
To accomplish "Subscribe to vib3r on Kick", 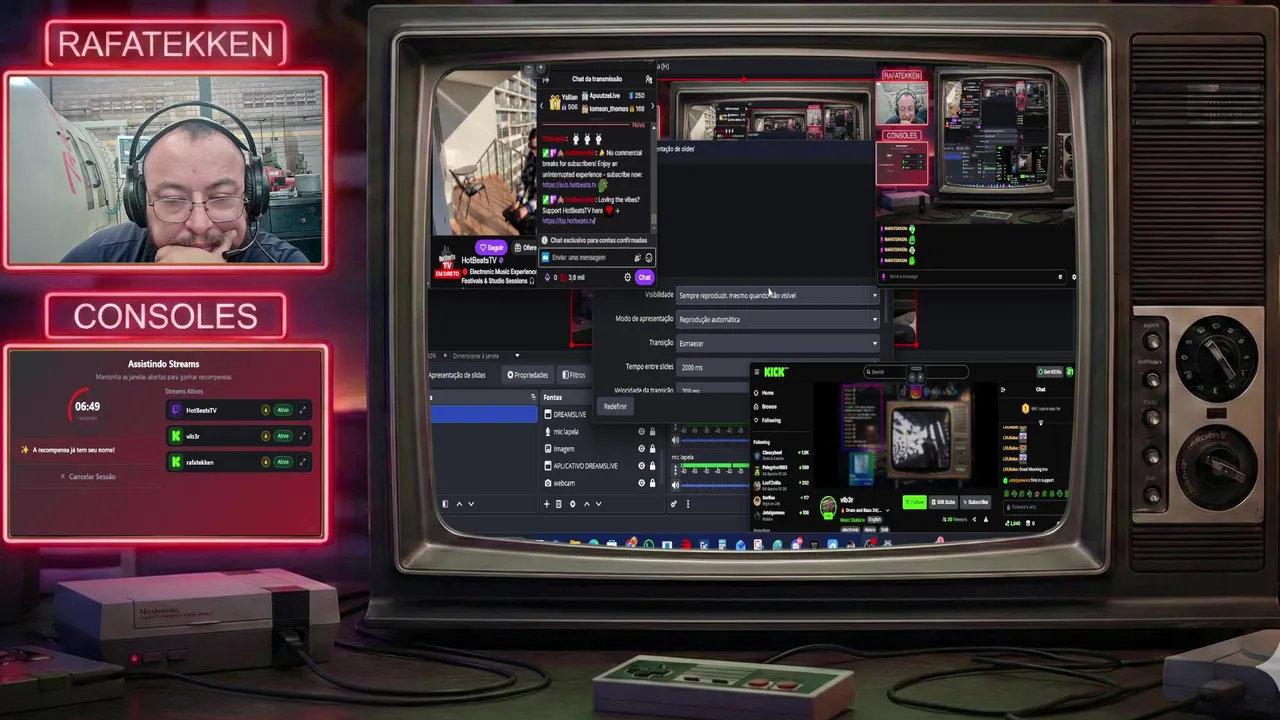I will click(x=976, y=502).
